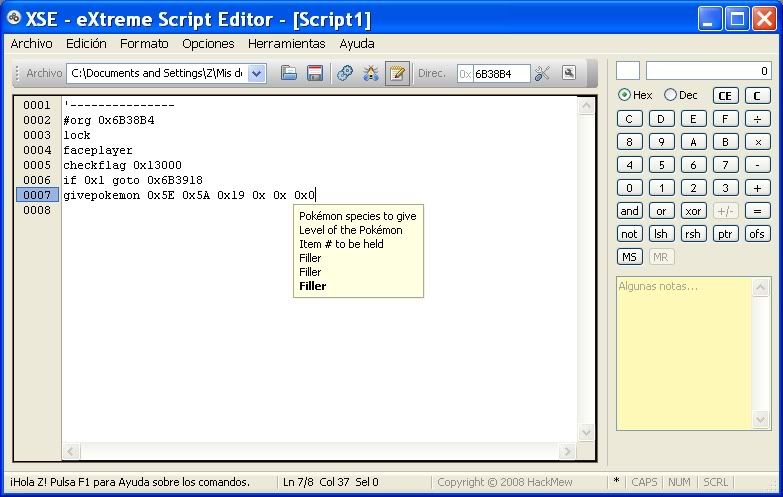Image resolution: width=783 pixels, height=497 pixels.
Task: Click the 'xor' operator key
Action: point(693,211)
